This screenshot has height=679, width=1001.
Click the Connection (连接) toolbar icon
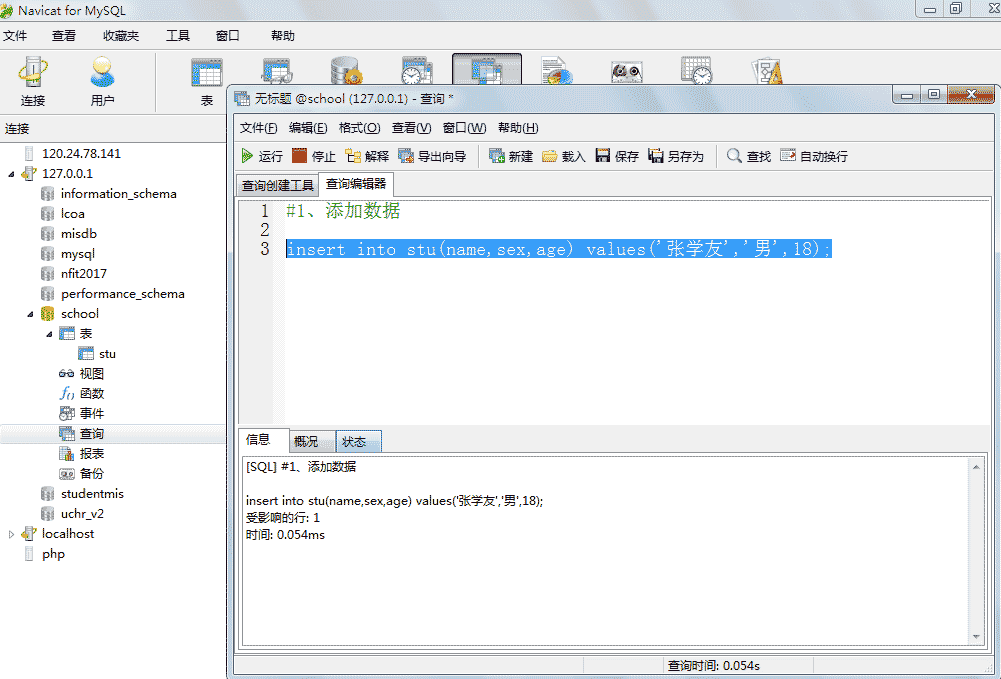(x=33, y=81)
